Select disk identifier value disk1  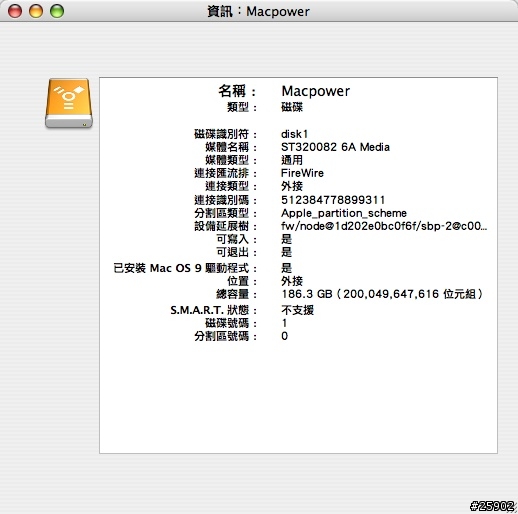pyautogui.click(x=295, y=134)
